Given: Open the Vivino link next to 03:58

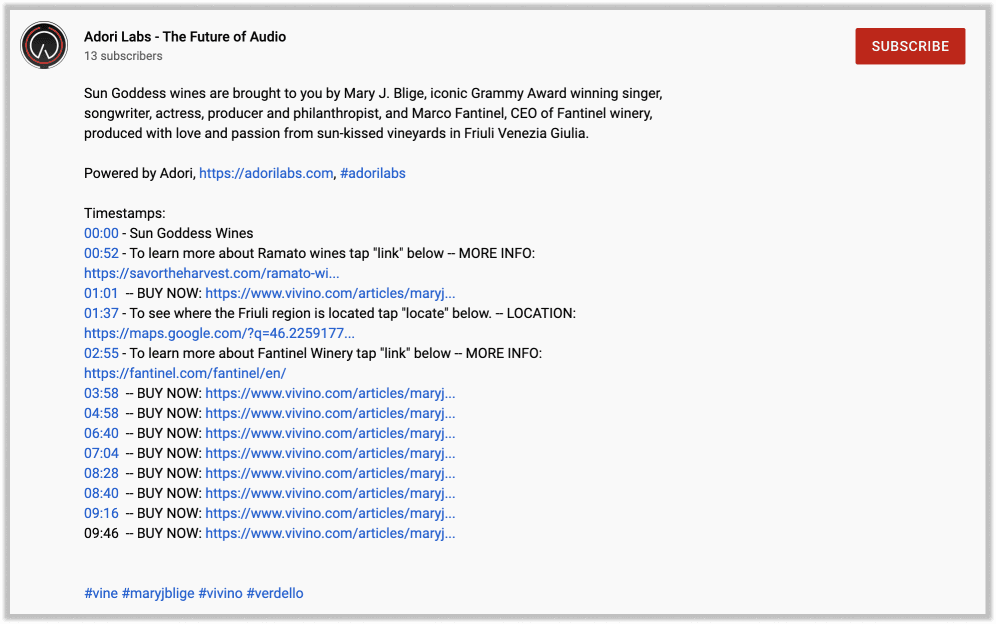Looking at the screenshot, I should (x=330, y=393).
